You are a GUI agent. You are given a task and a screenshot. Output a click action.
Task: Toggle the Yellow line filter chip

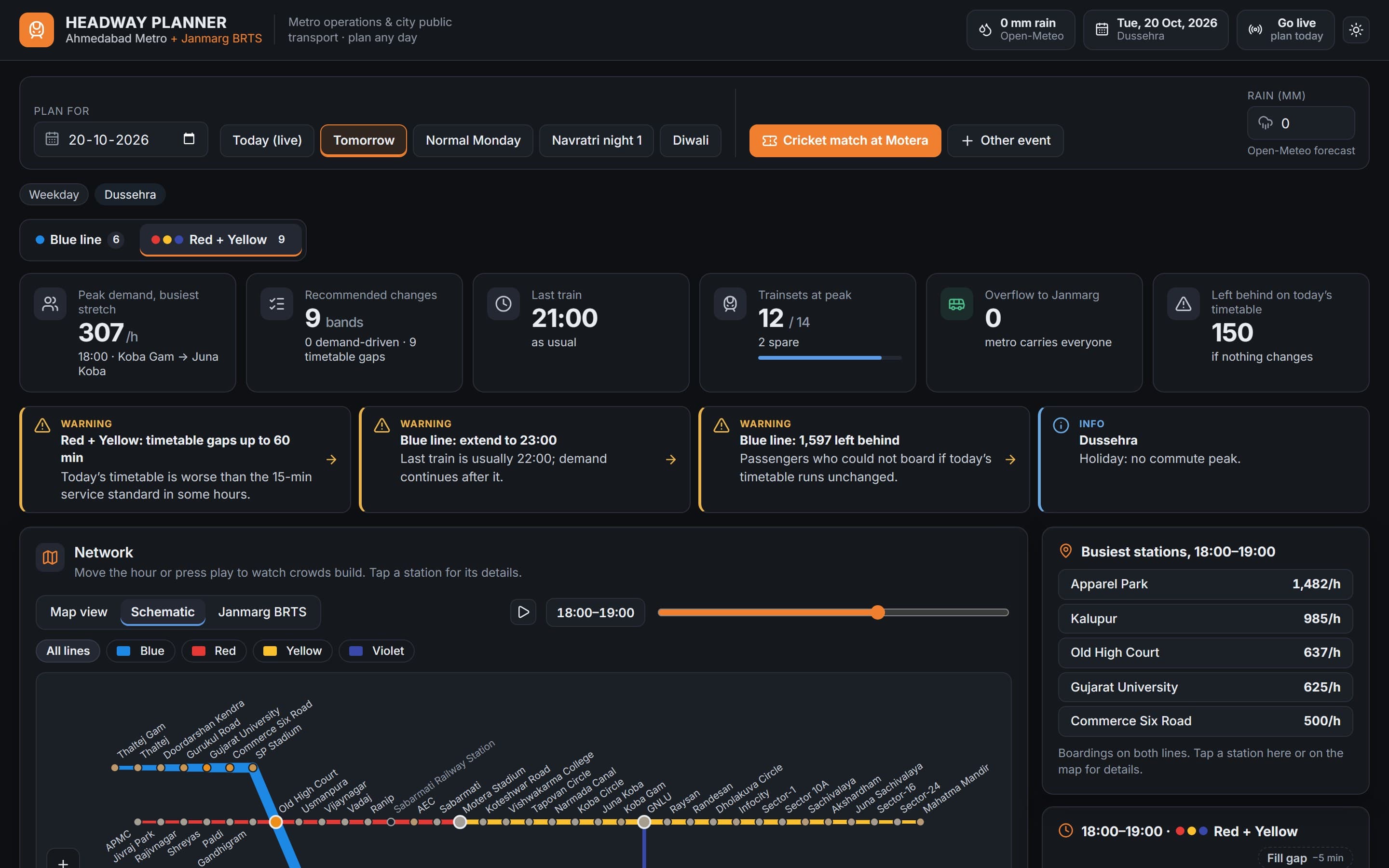pyautogui.click(x=293, y=651)
